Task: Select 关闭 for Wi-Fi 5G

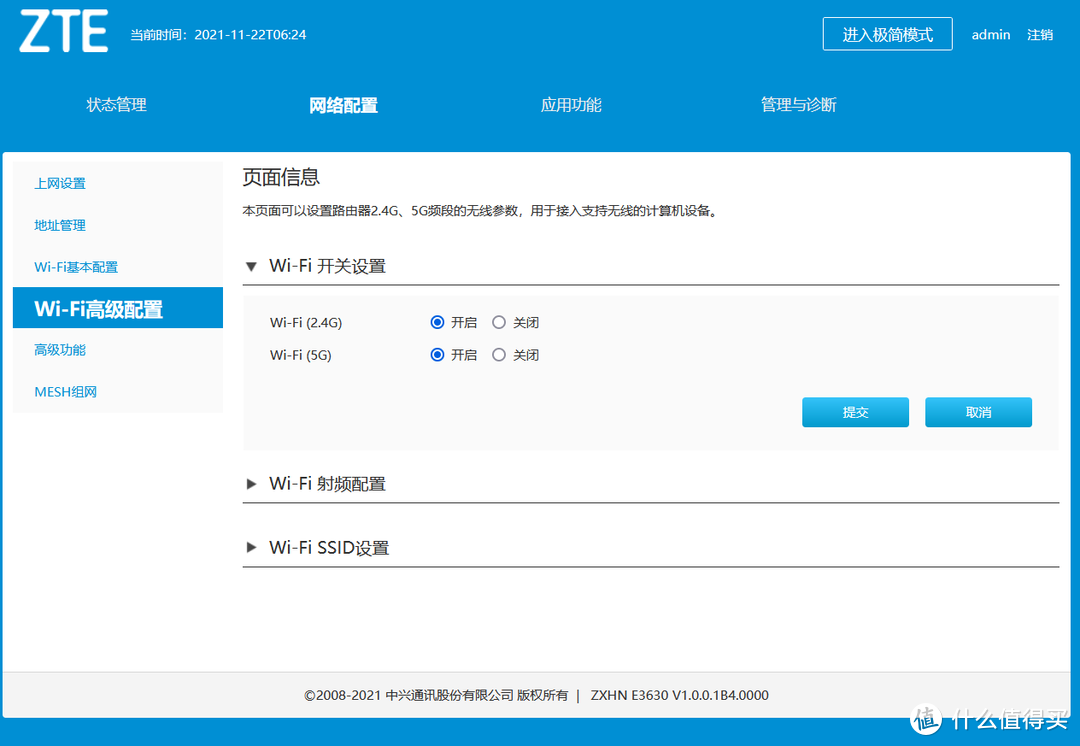Action: tap(498, 354)
